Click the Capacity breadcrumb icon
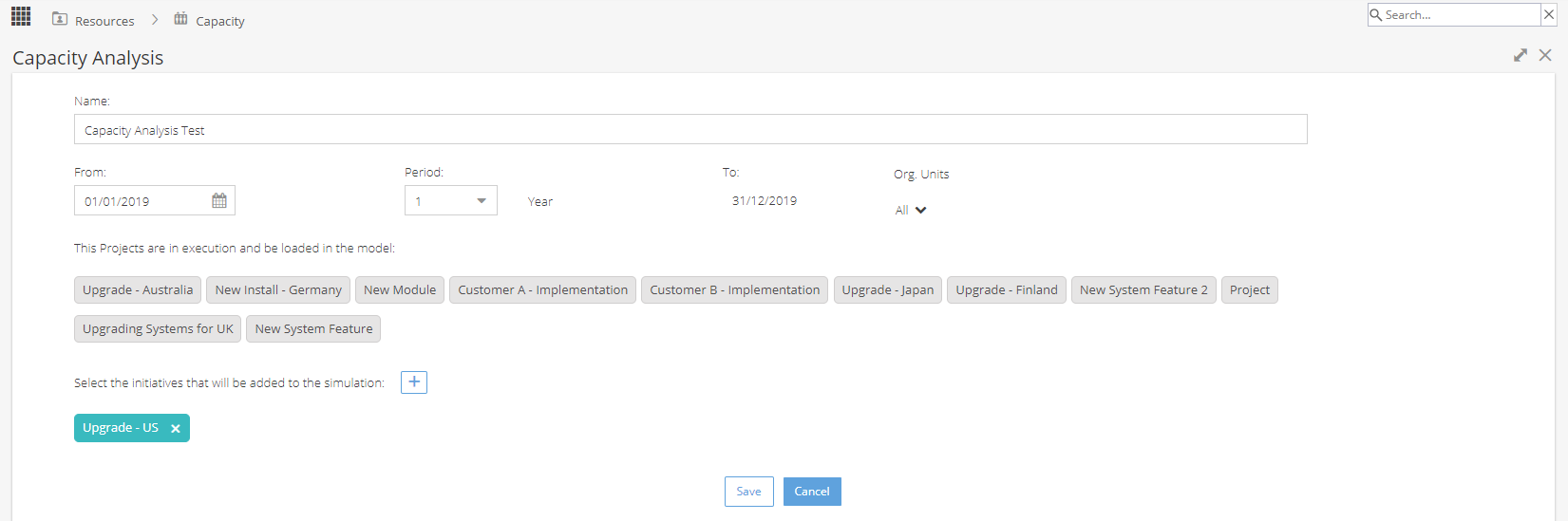The width and height of the screenshot is (1568, 521). click(180, 19)
